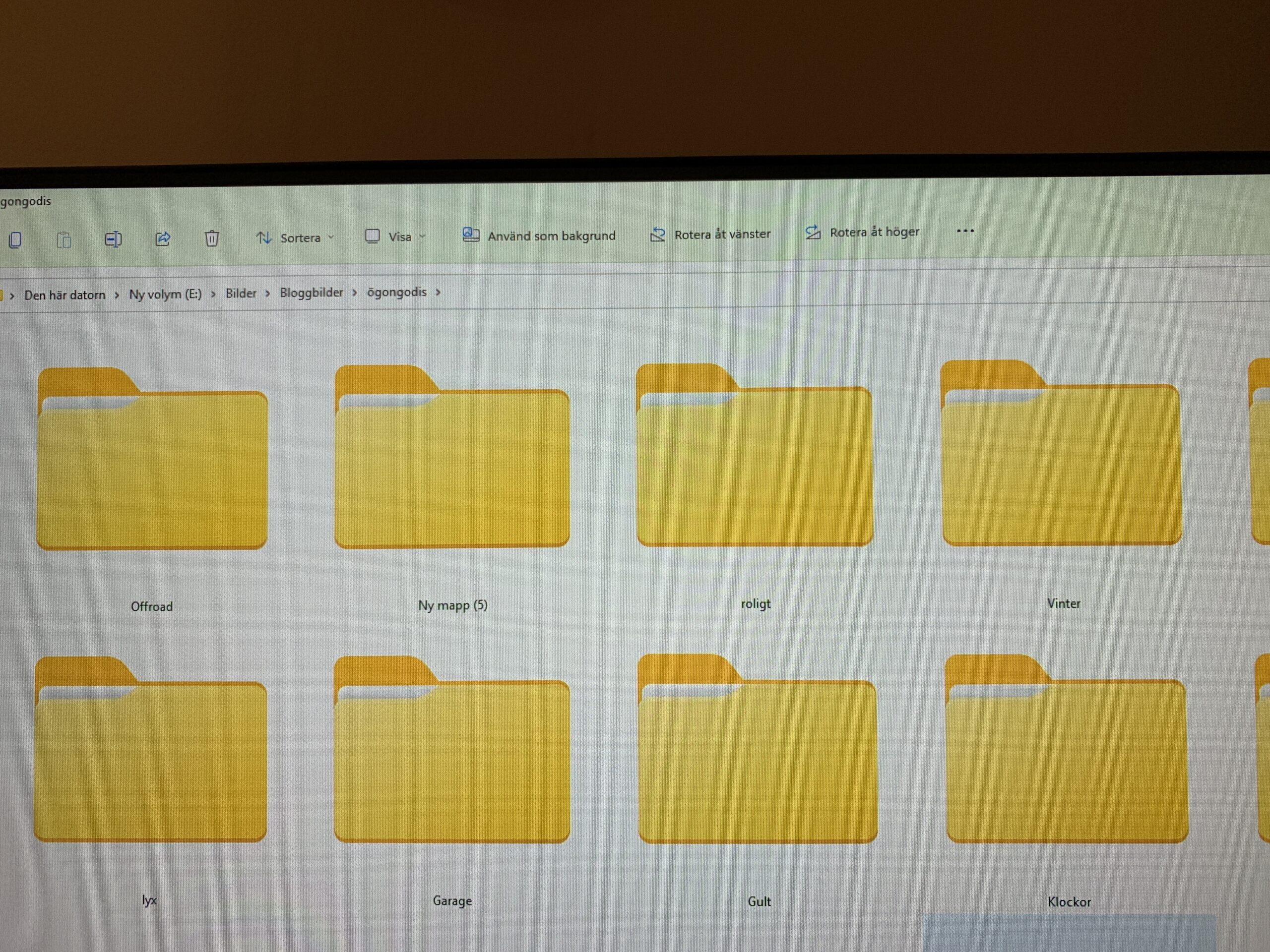Go to Den här datorn breadcrumb

pyautogui.click(x=65, y=295)
